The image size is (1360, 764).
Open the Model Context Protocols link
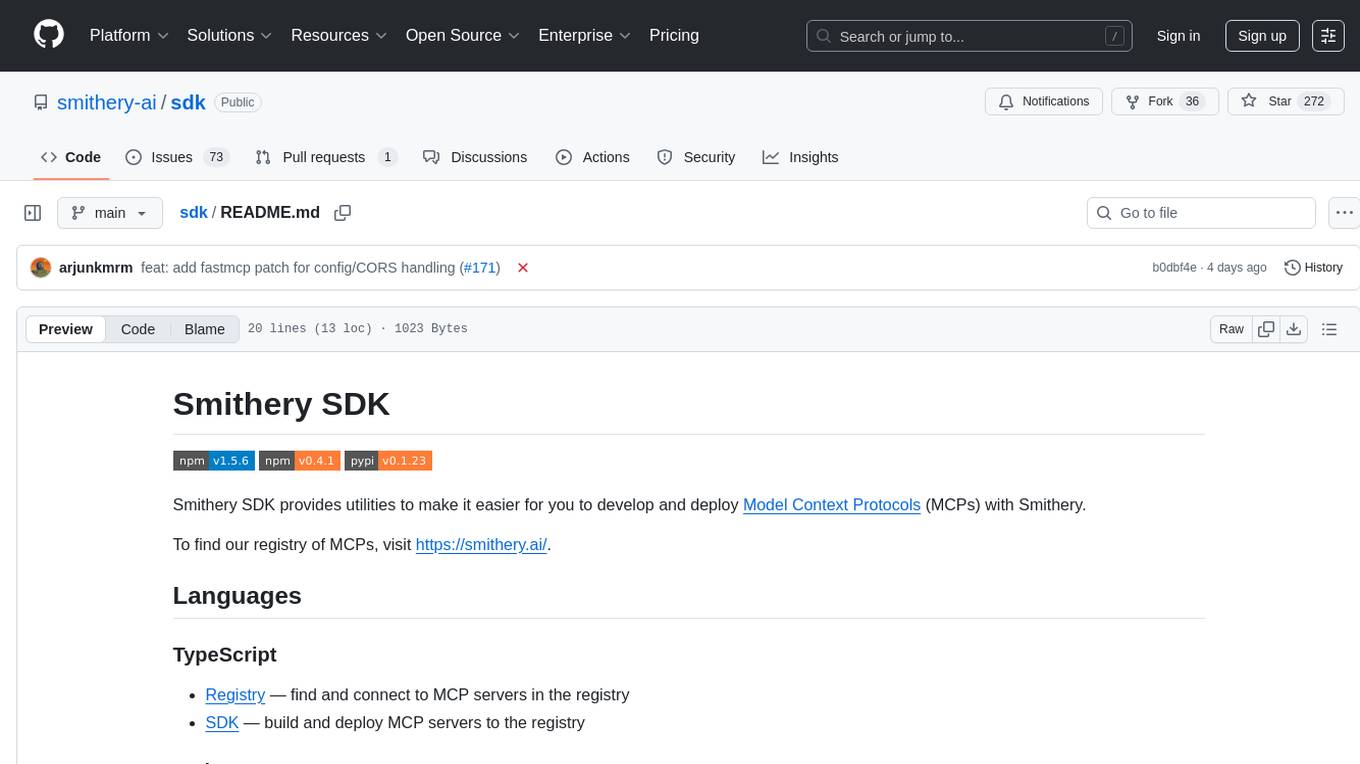click(832, 505)
